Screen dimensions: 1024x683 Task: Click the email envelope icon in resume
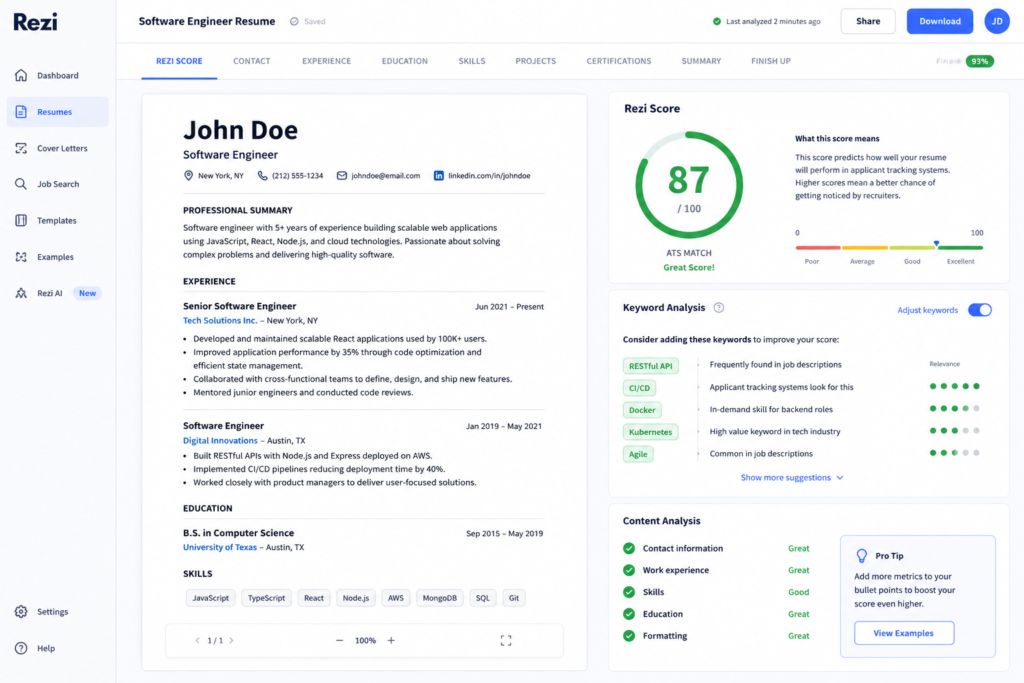tap(342, 176)
